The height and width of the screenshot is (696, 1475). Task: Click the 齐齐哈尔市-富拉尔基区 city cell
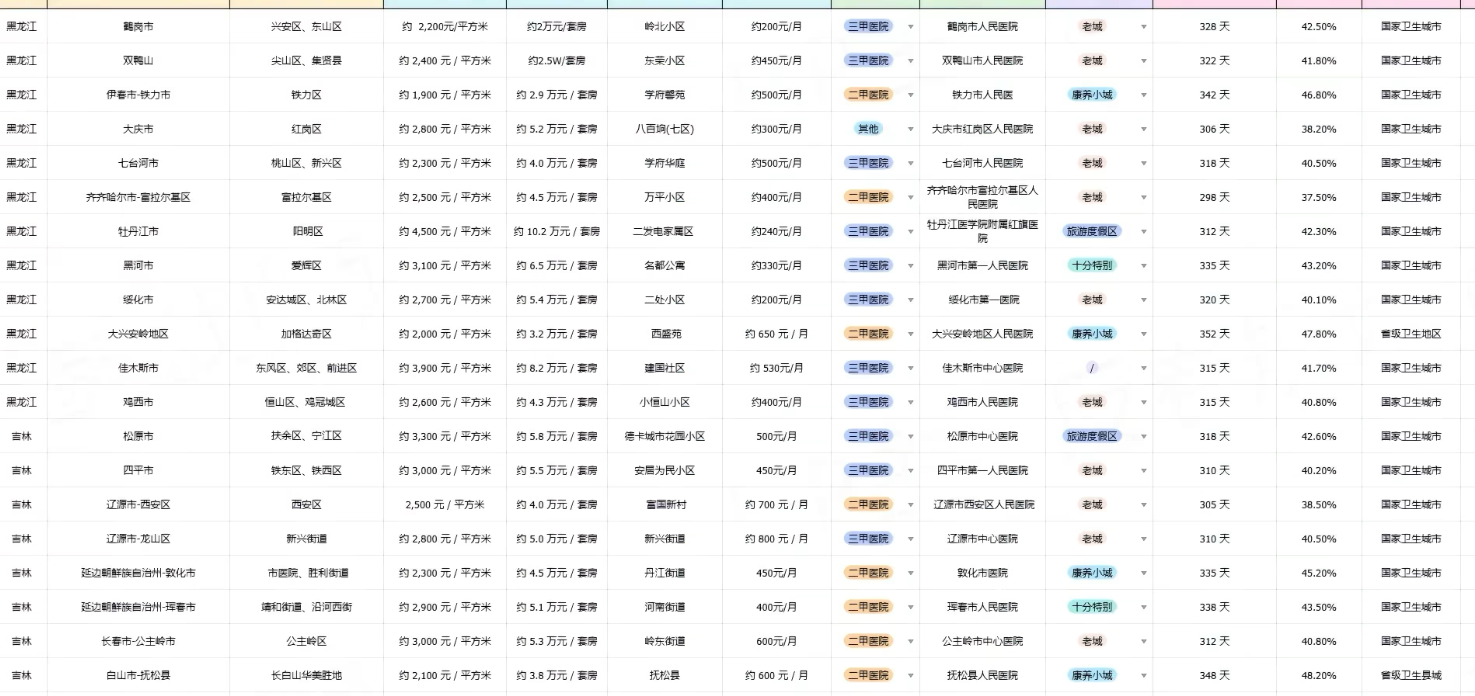pos(138,197)
